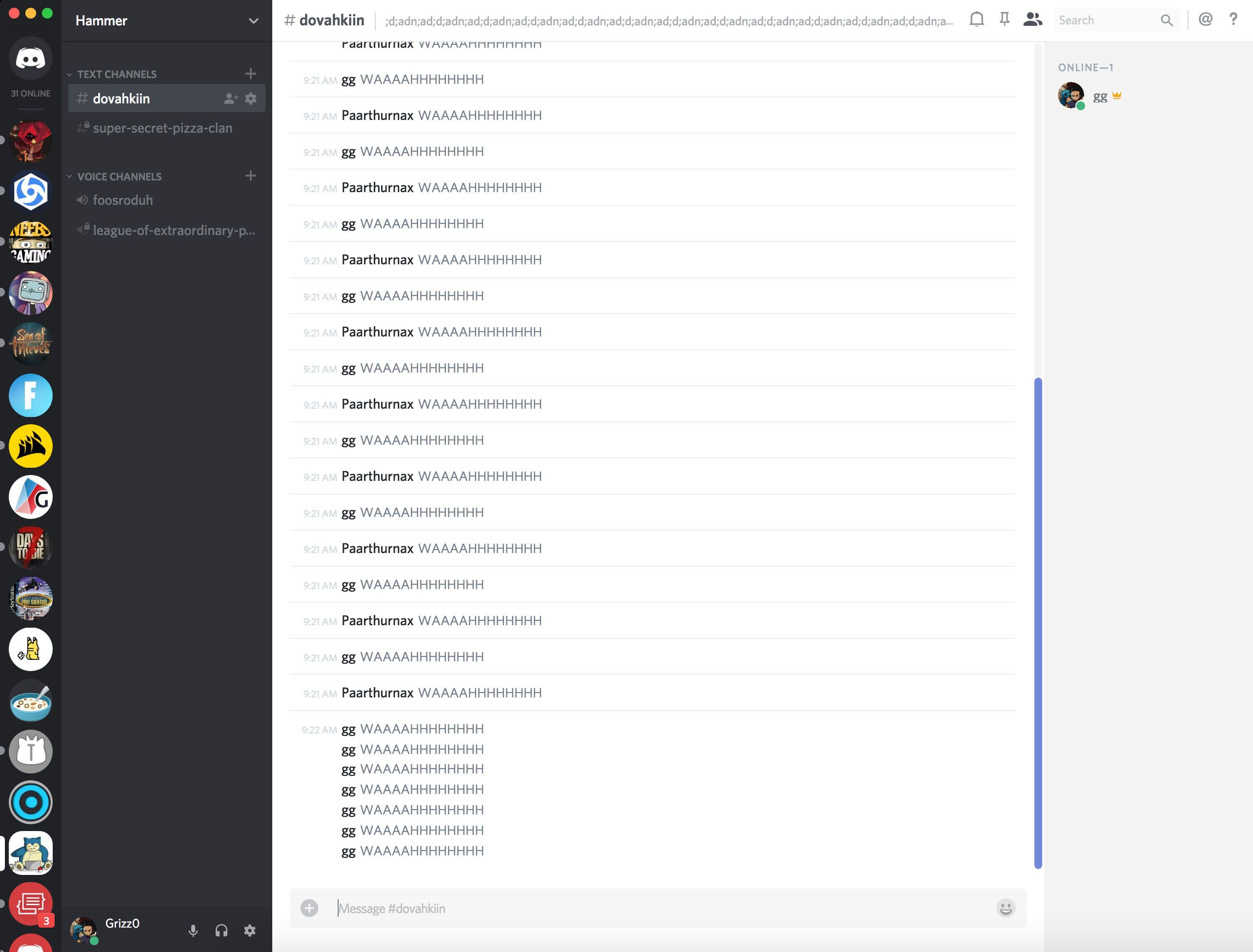Toggle dovahkiin channel settings gear
The height and width of the screenshot is (952, 1253).
(251, 98)
